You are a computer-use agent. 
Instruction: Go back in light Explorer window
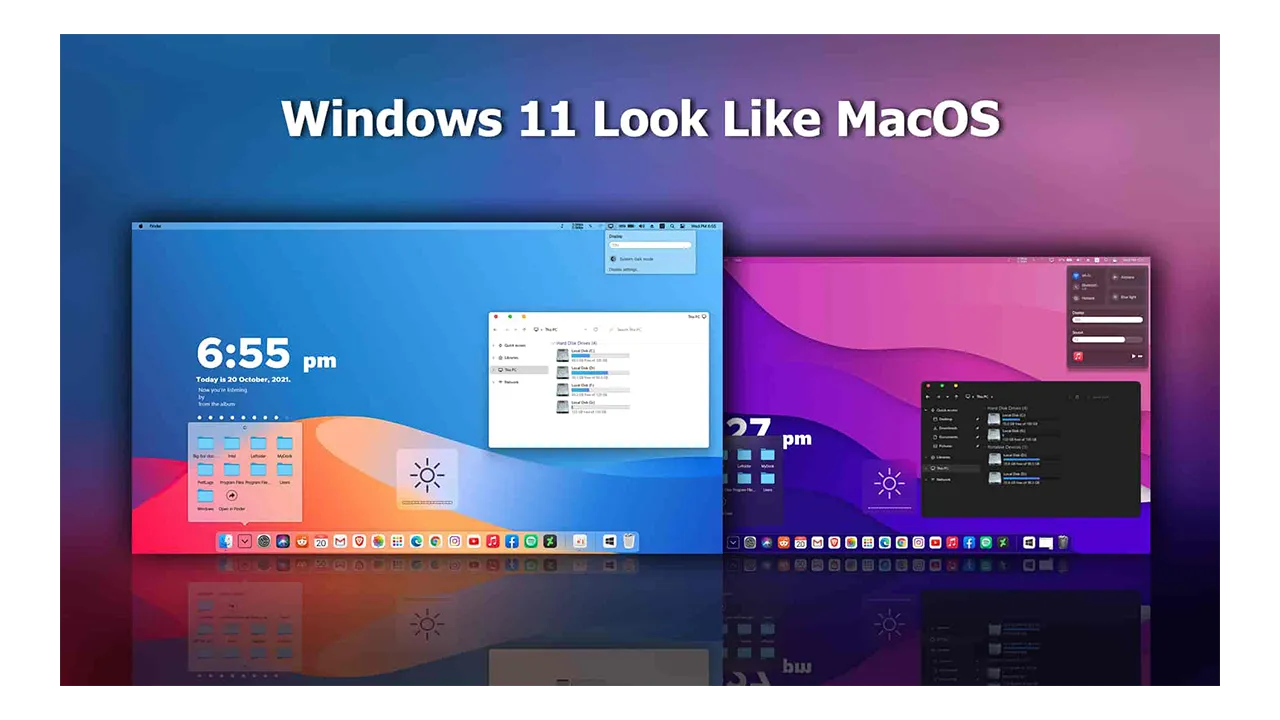pos(495,329)
